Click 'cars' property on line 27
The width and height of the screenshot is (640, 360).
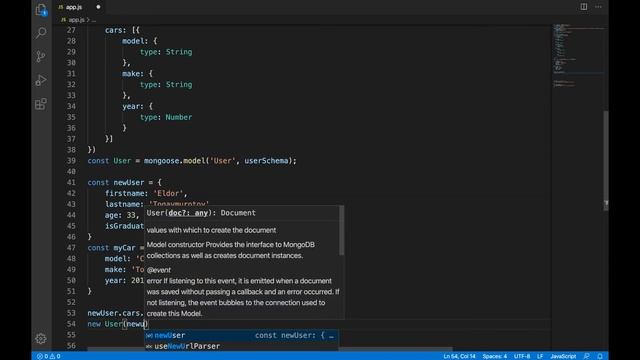113,30
